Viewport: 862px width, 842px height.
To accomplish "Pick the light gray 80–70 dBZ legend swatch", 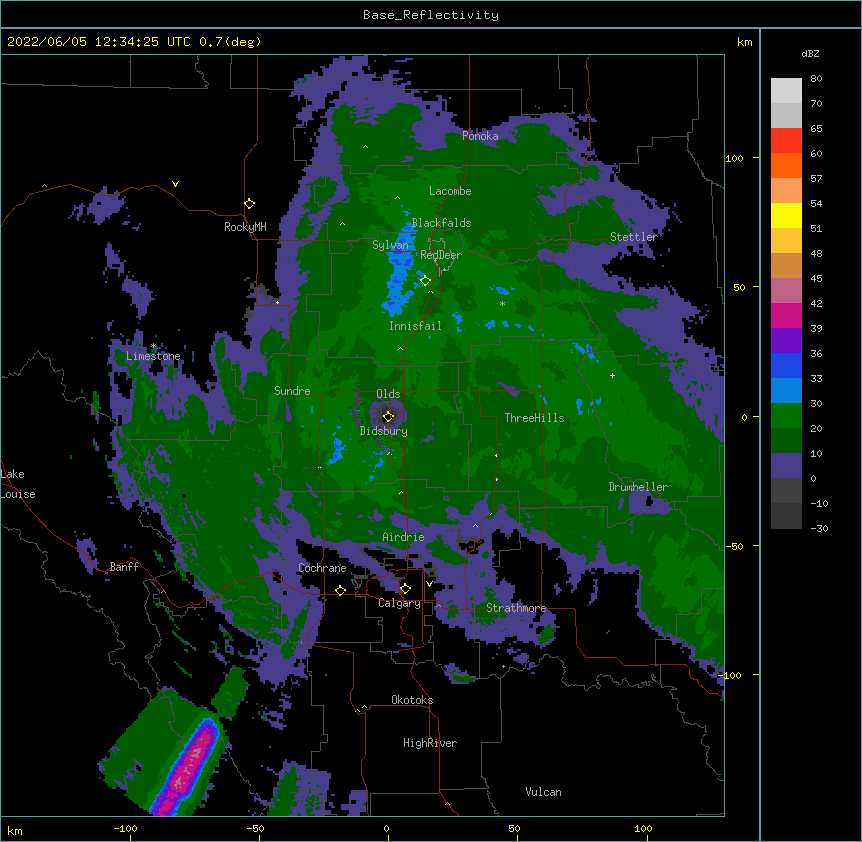I will point(786,91).
